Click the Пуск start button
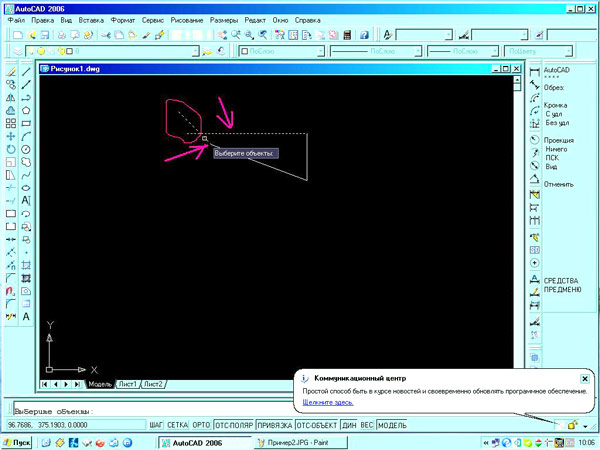Screen dimensions: 600x450 17,441
